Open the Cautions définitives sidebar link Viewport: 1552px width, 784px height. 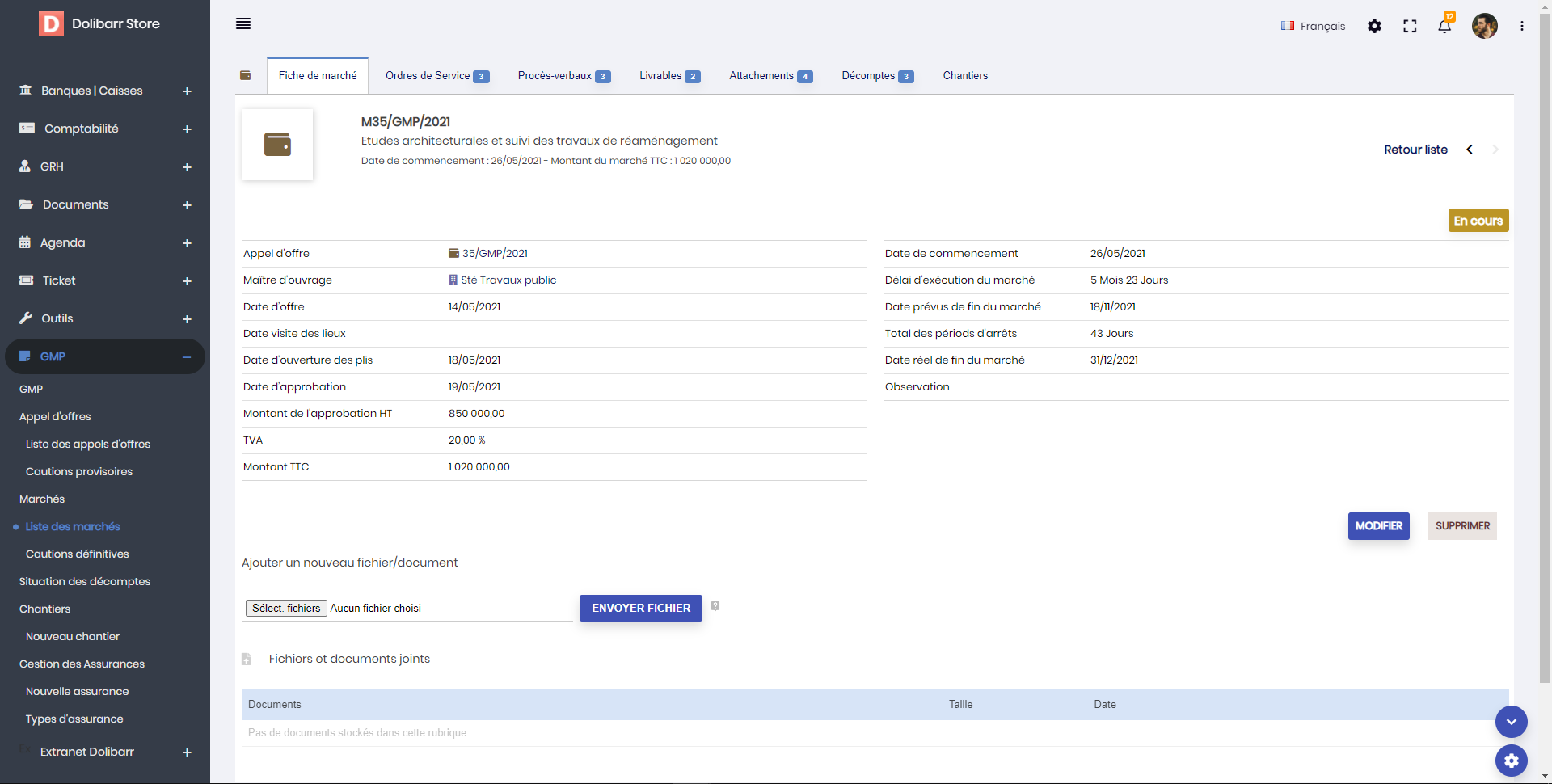click(x=78, y=554)
